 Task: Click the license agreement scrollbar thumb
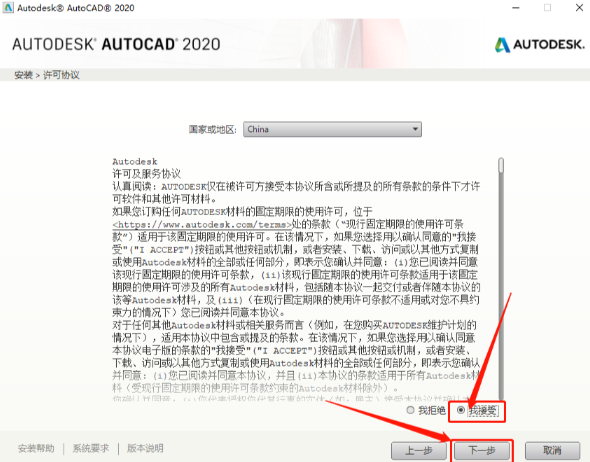coord(501,166)
